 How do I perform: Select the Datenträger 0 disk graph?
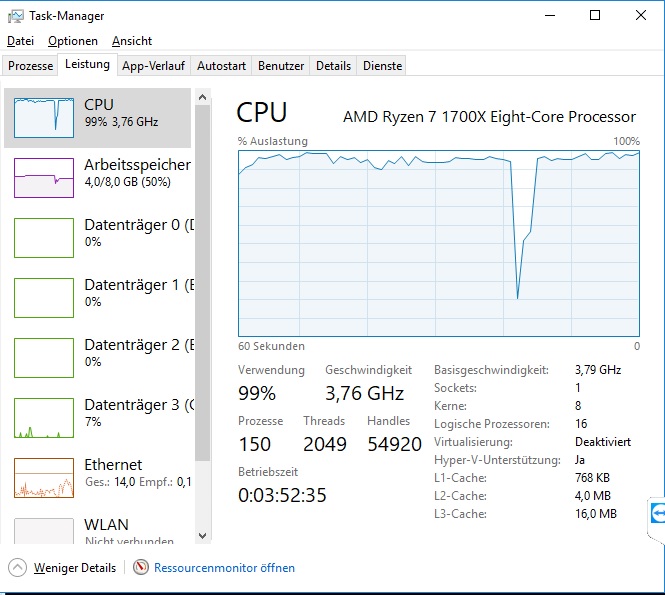click(x=44, y=238)
